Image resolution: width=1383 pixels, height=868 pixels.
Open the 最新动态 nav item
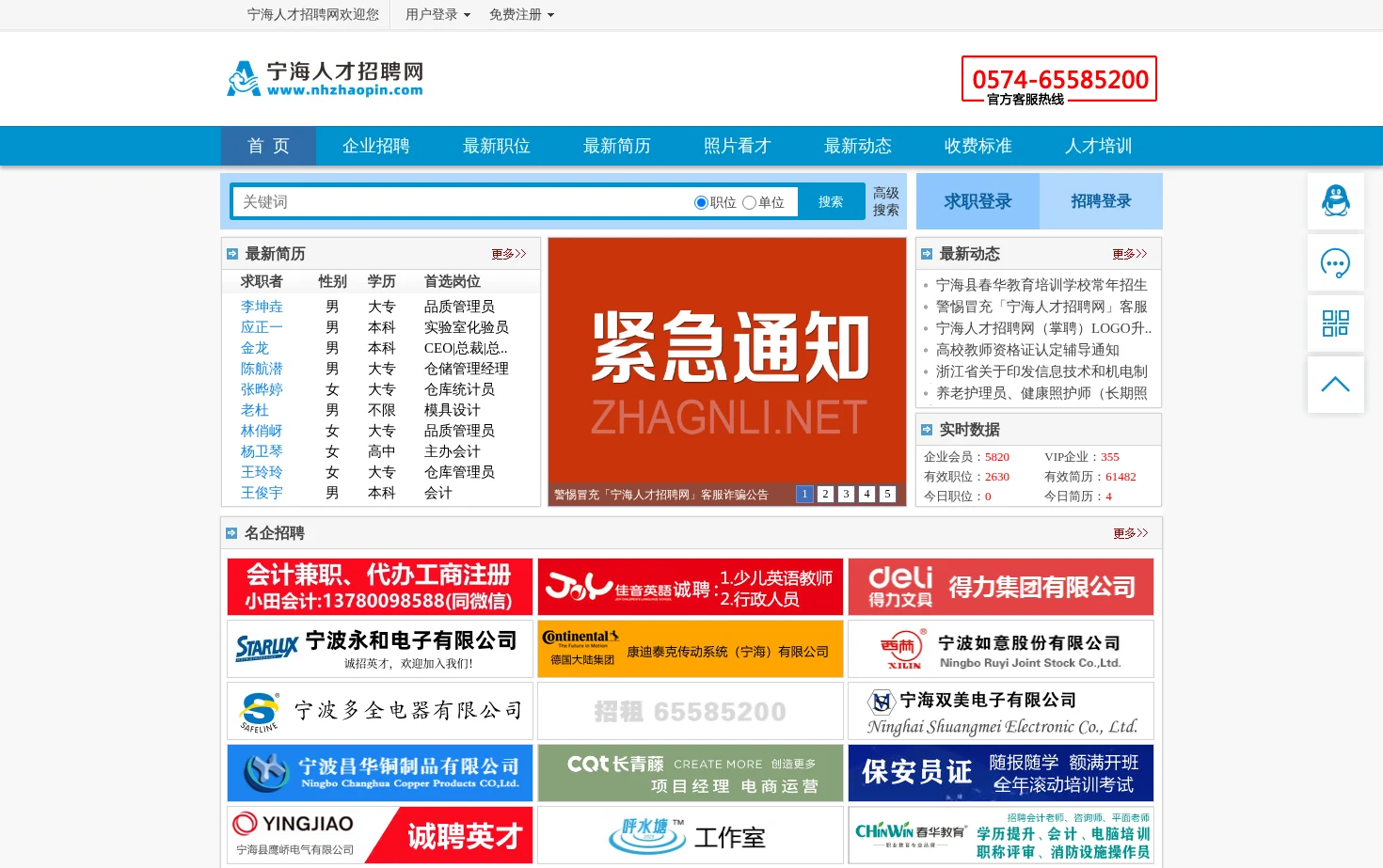[x=858, y=146]
